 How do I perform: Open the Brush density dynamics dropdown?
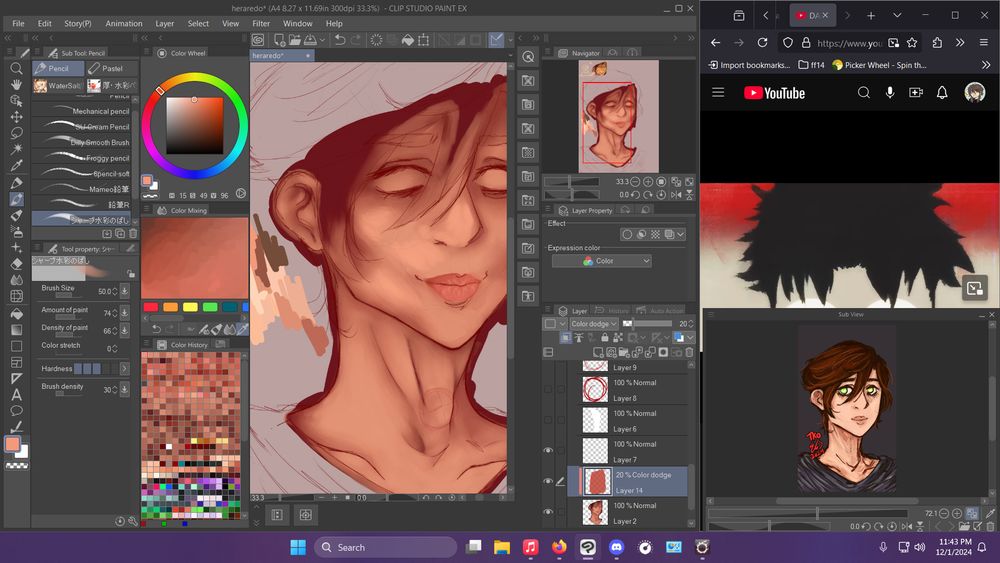pos(125,389)
